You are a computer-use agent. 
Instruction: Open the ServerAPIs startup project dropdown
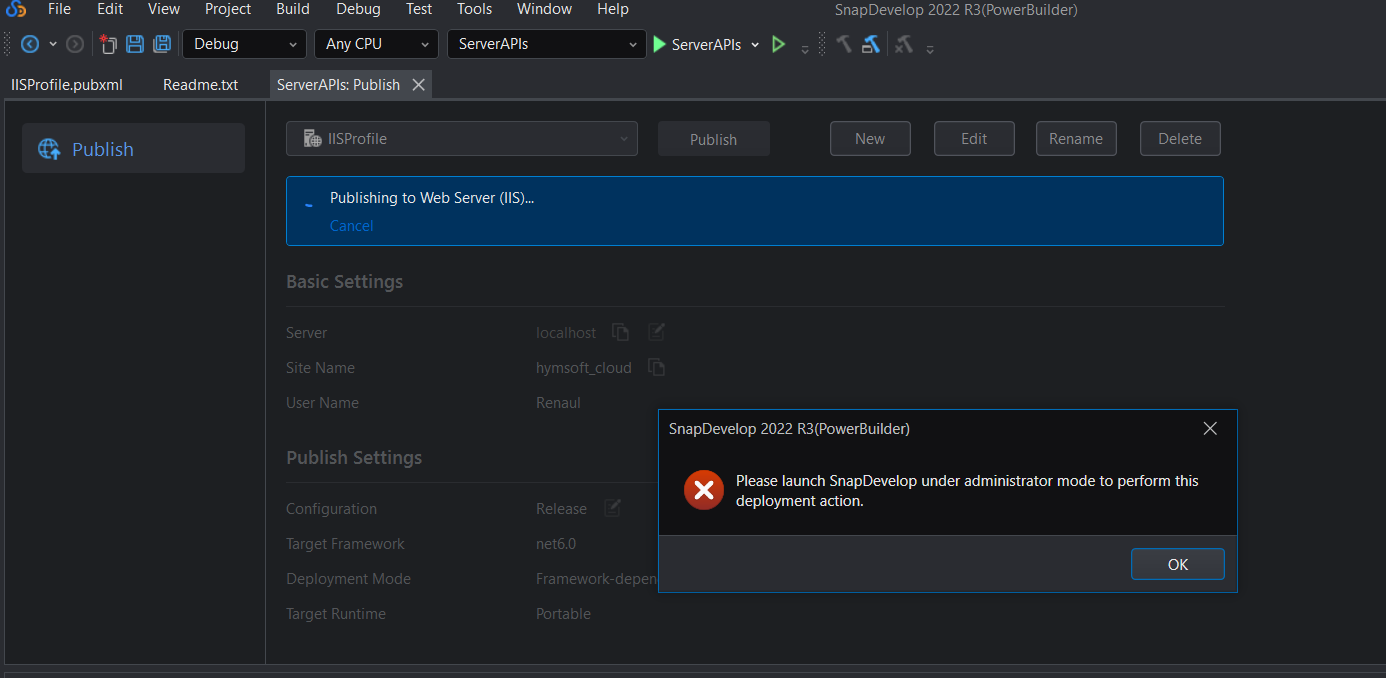click(546, 44)
